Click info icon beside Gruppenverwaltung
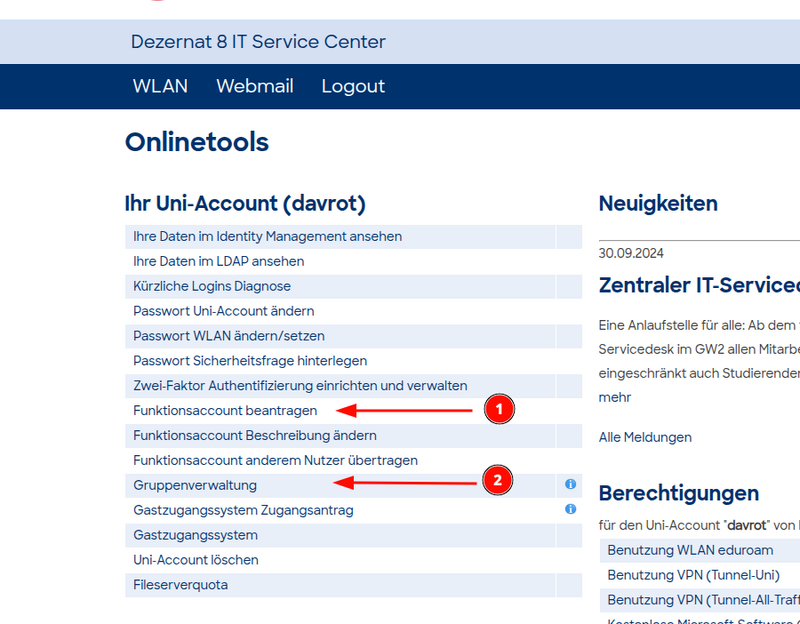The width and height of the screenshot is (800, 624). [x=570, y=484]
